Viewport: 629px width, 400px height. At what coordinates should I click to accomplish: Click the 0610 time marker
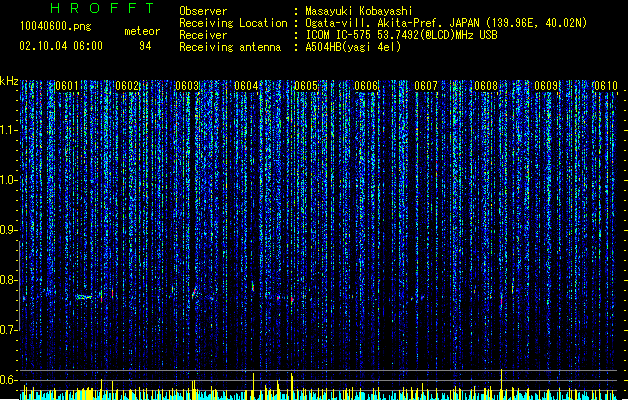[605, 86]
